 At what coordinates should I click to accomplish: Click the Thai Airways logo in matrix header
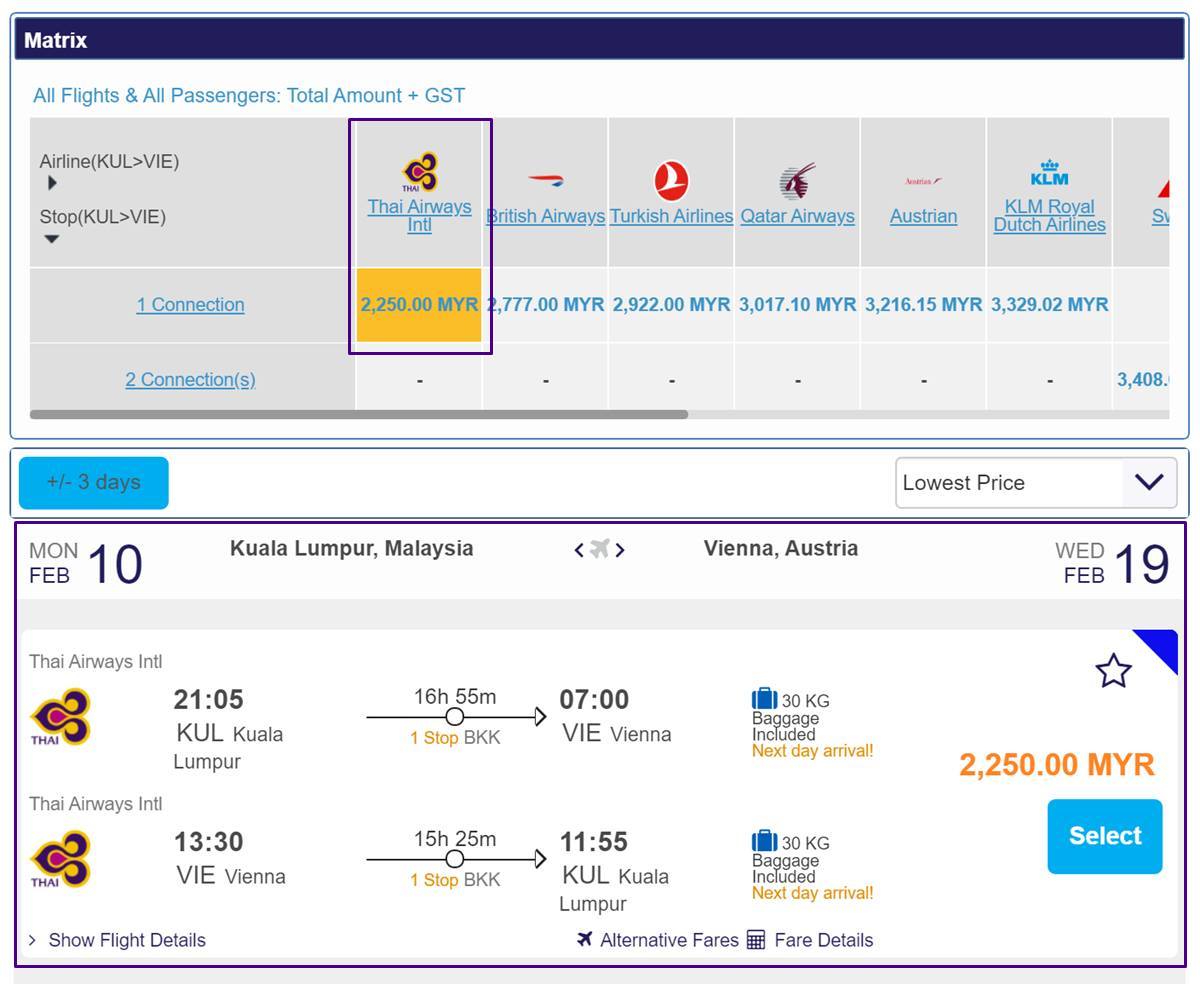pyautogui.click(x=420, y=172)
